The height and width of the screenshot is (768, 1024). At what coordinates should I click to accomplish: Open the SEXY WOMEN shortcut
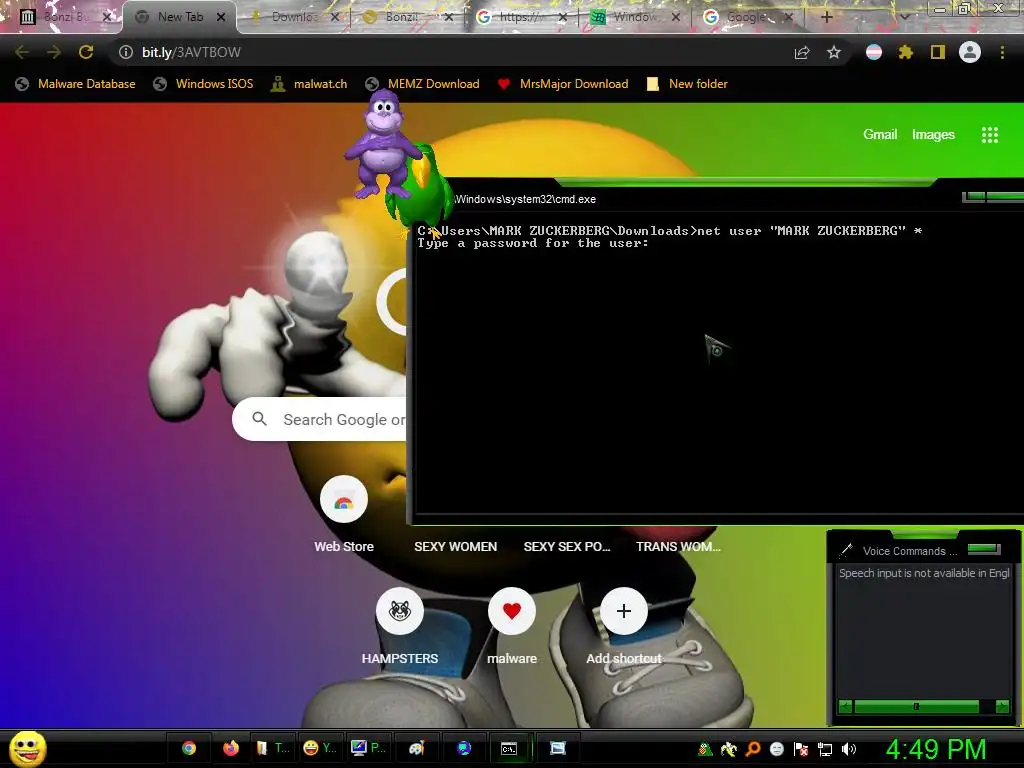point(455,547)
